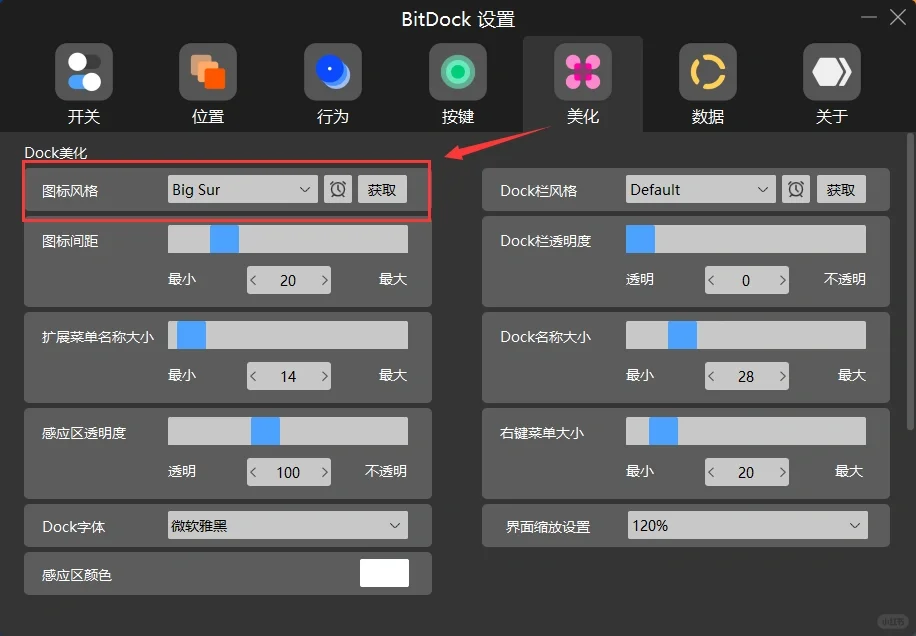This screenshot has height=636, width=916.
Task: Click the Dock名称大小 value field showing 28
Action: click(747, 376)
